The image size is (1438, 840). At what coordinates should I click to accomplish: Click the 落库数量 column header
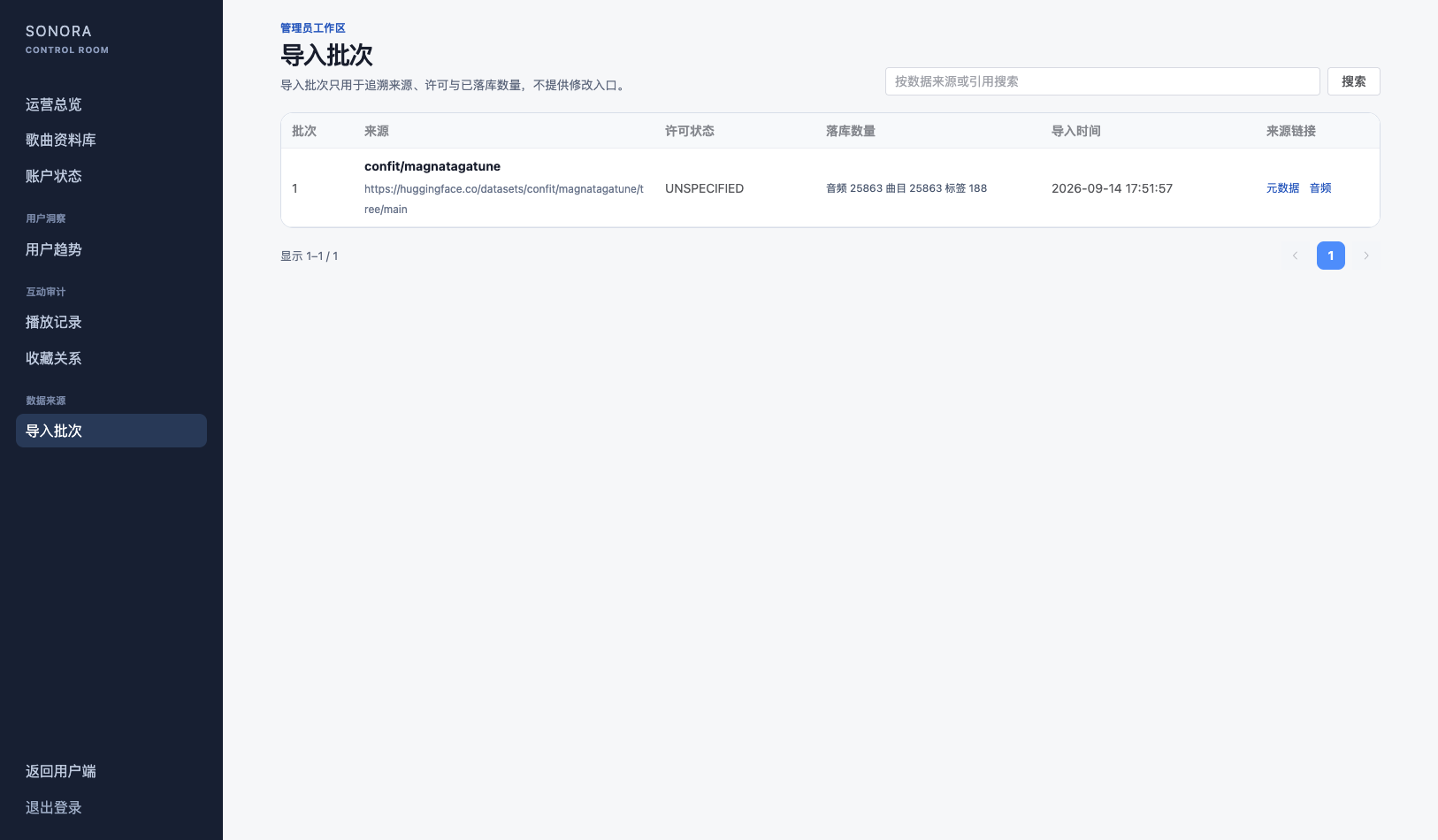851,131
